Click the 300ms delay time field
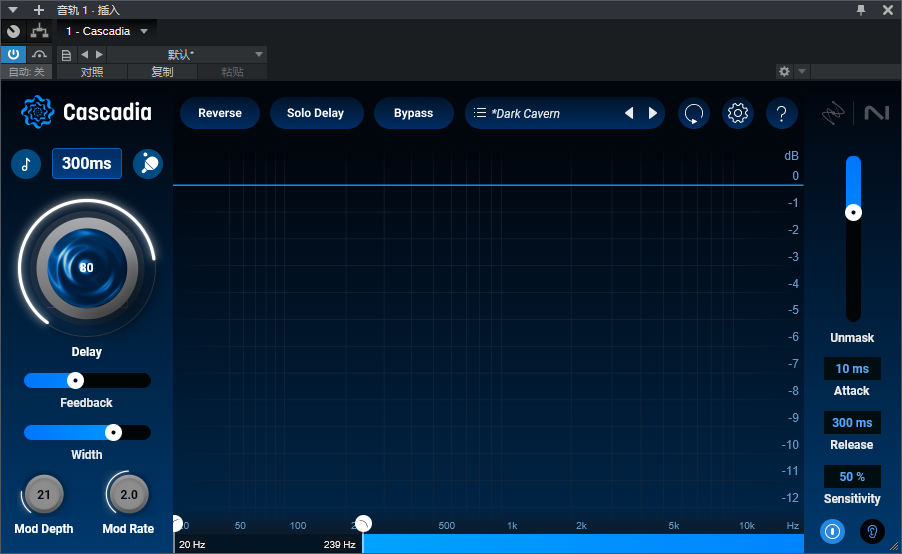 coord(86,163)
